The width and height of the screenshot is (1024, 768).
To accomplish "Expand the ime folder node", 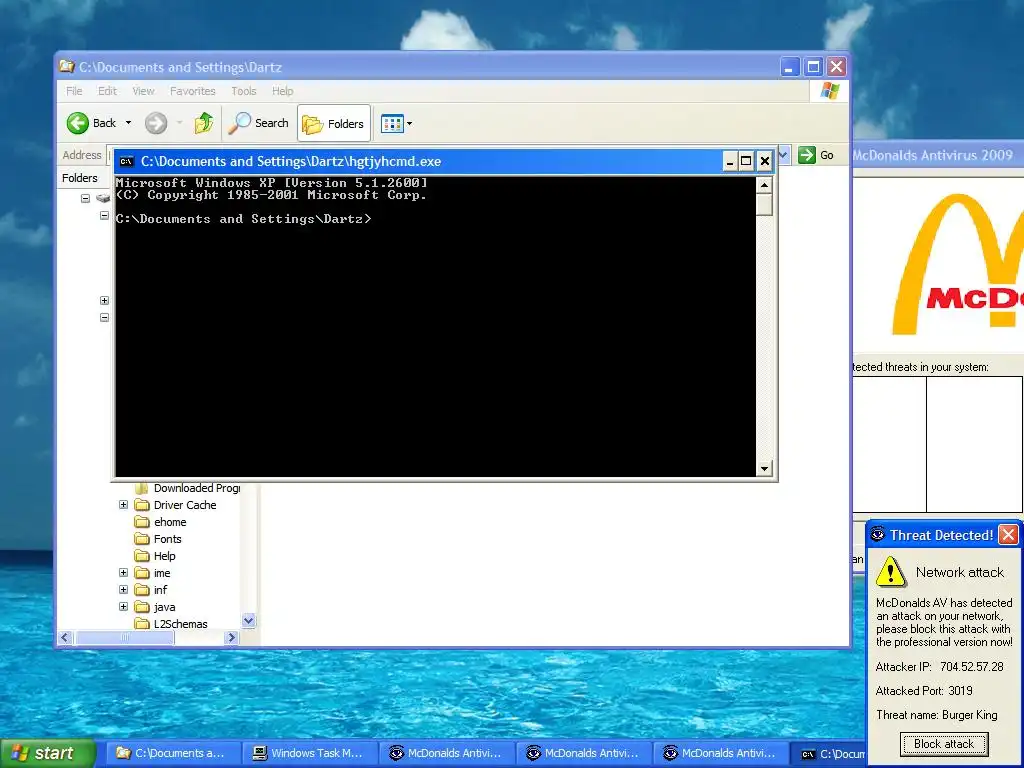I will (123, 573).
